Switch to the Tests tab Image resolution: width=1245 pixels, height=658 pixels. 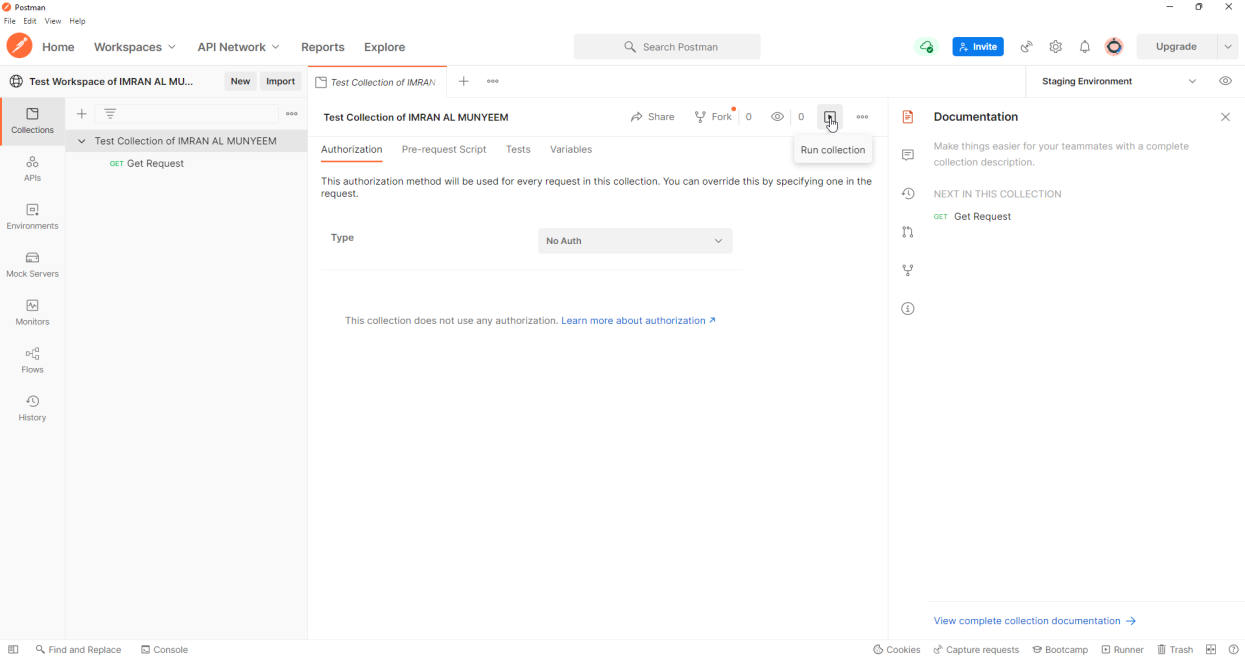tap(518, 149)
